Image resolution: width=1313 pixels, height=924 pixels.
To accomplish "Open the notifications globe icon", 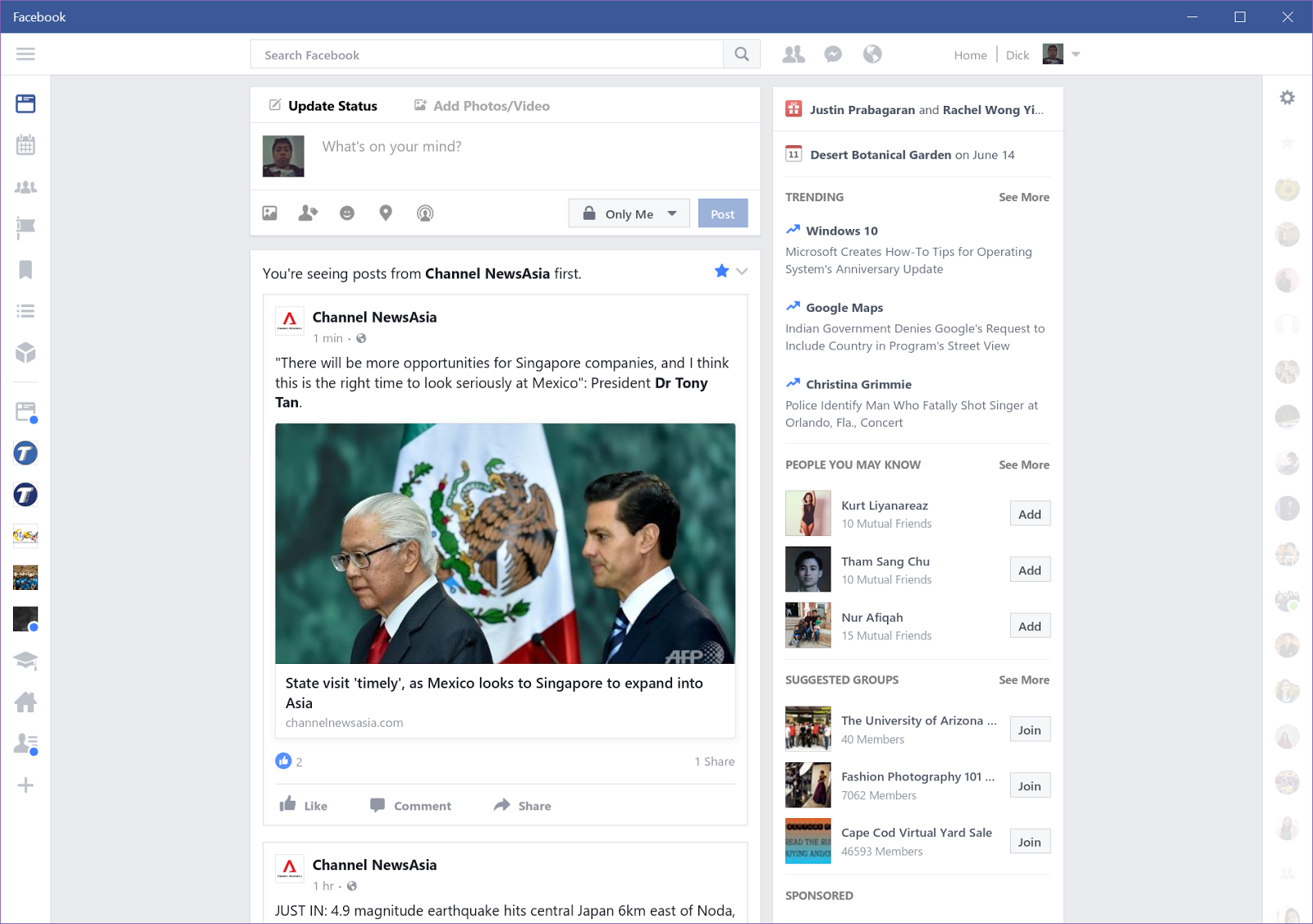I will [x=872, y=54].
